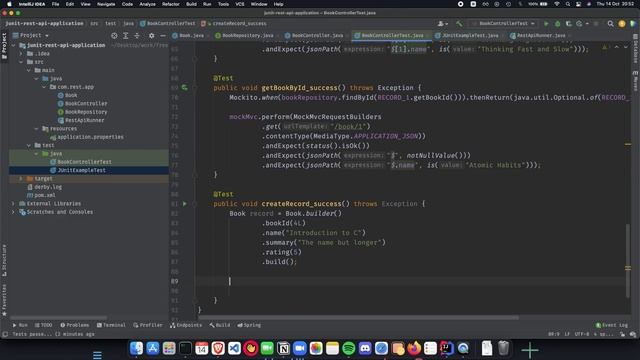Collapse the main folder

pyautogui.click(x=29, y=70)
